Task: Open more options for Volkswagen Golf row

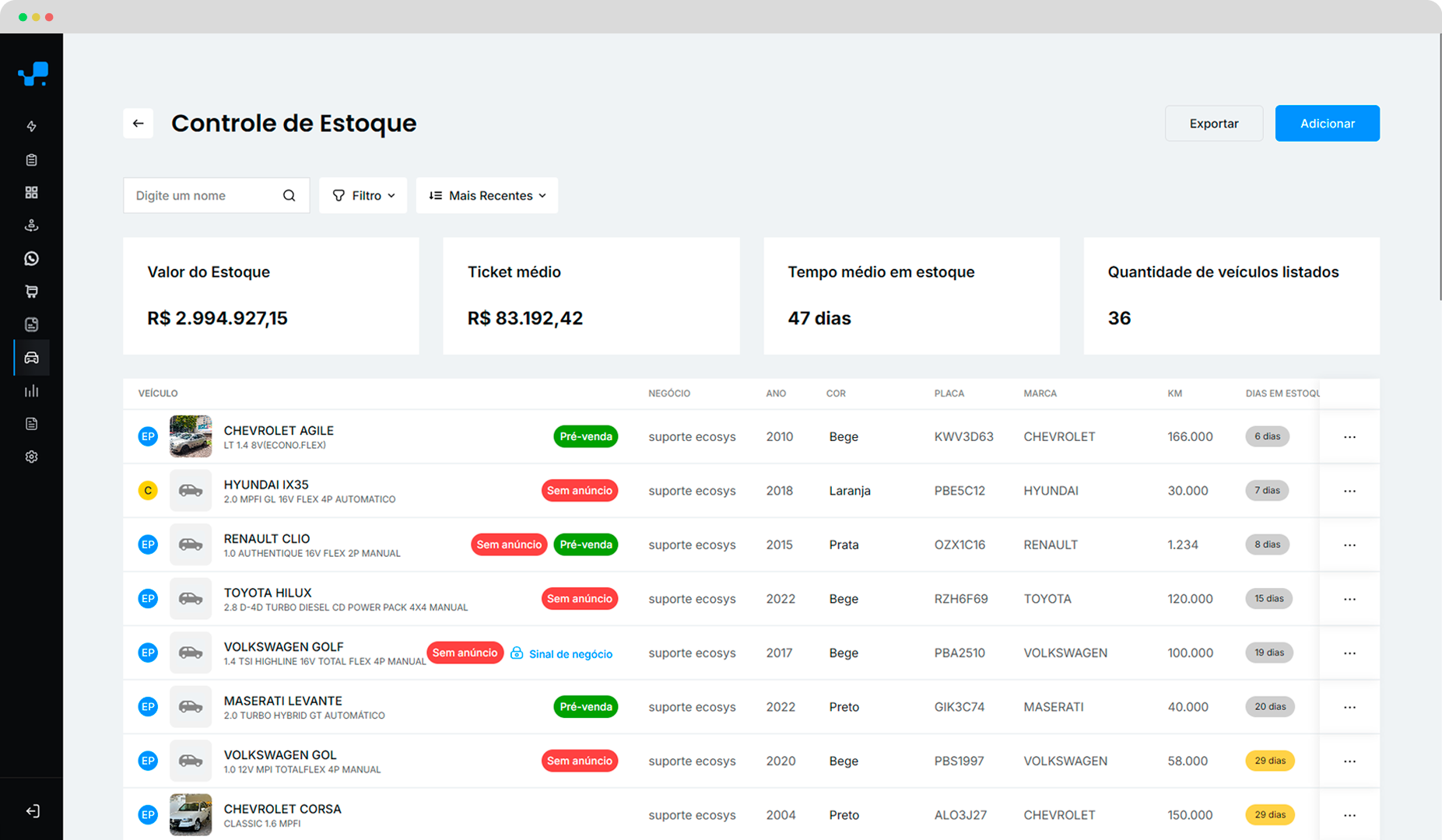Action: click(x=1349, y=653)
